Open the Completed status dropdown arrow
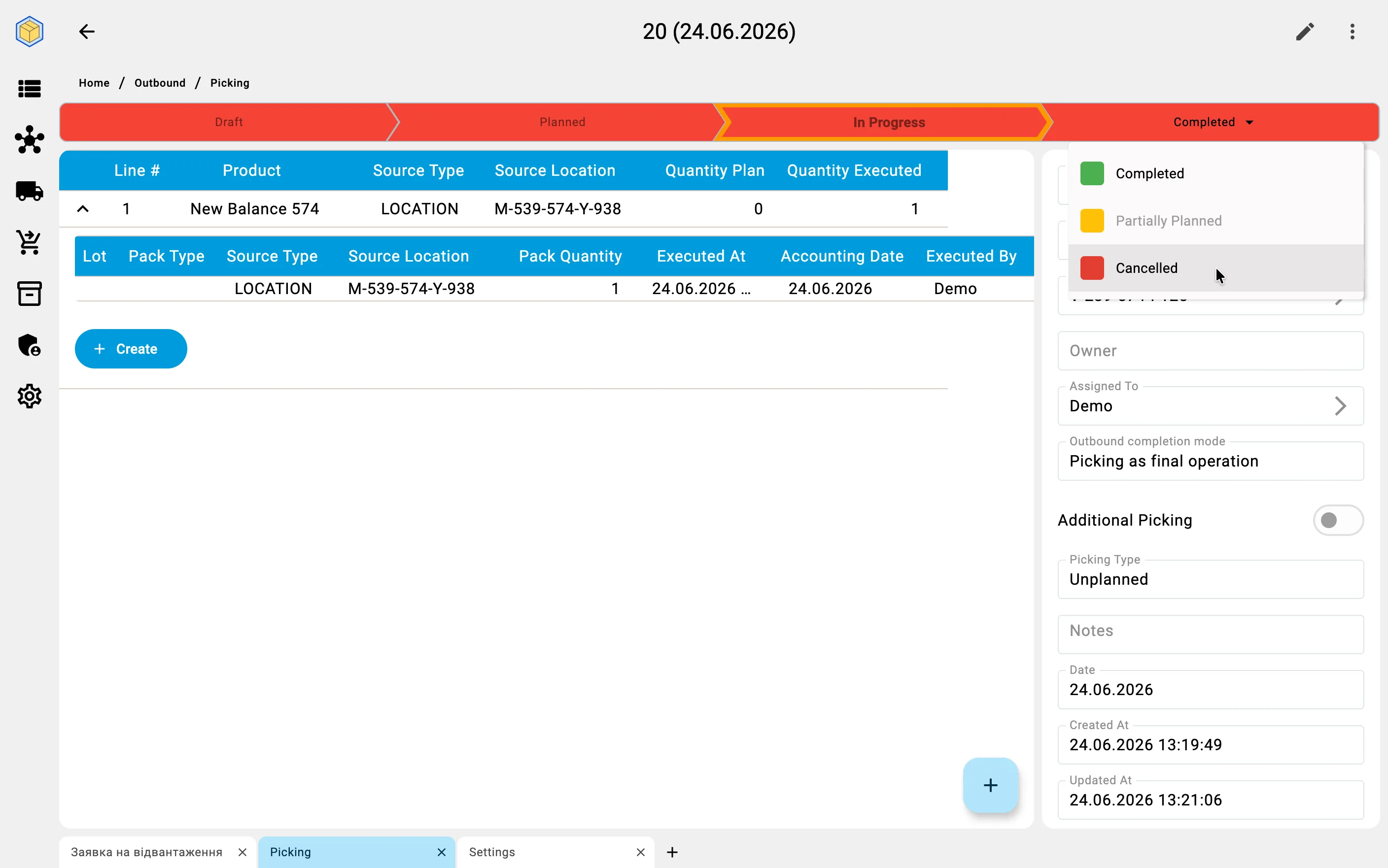Image resolution: width=1388 pixels, height=868 pixels. (x=1249, y=122)
